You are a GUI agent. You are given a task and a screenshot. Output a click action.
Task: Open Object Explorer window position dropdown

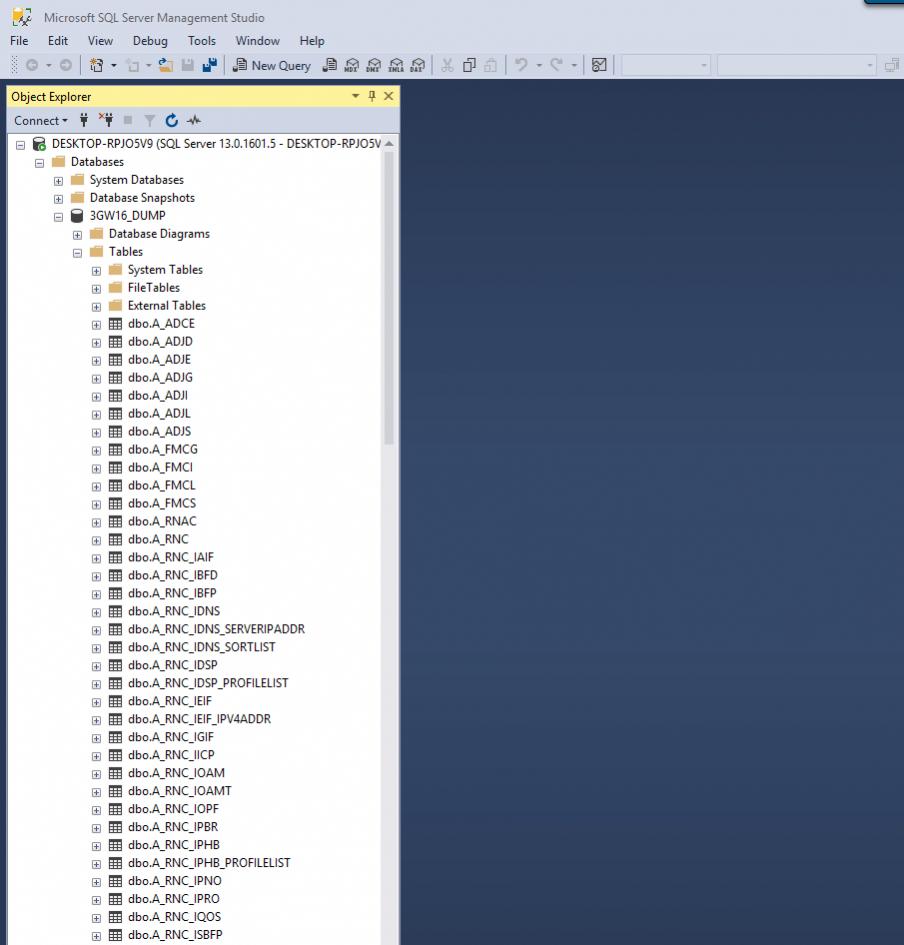pos(356,96)
